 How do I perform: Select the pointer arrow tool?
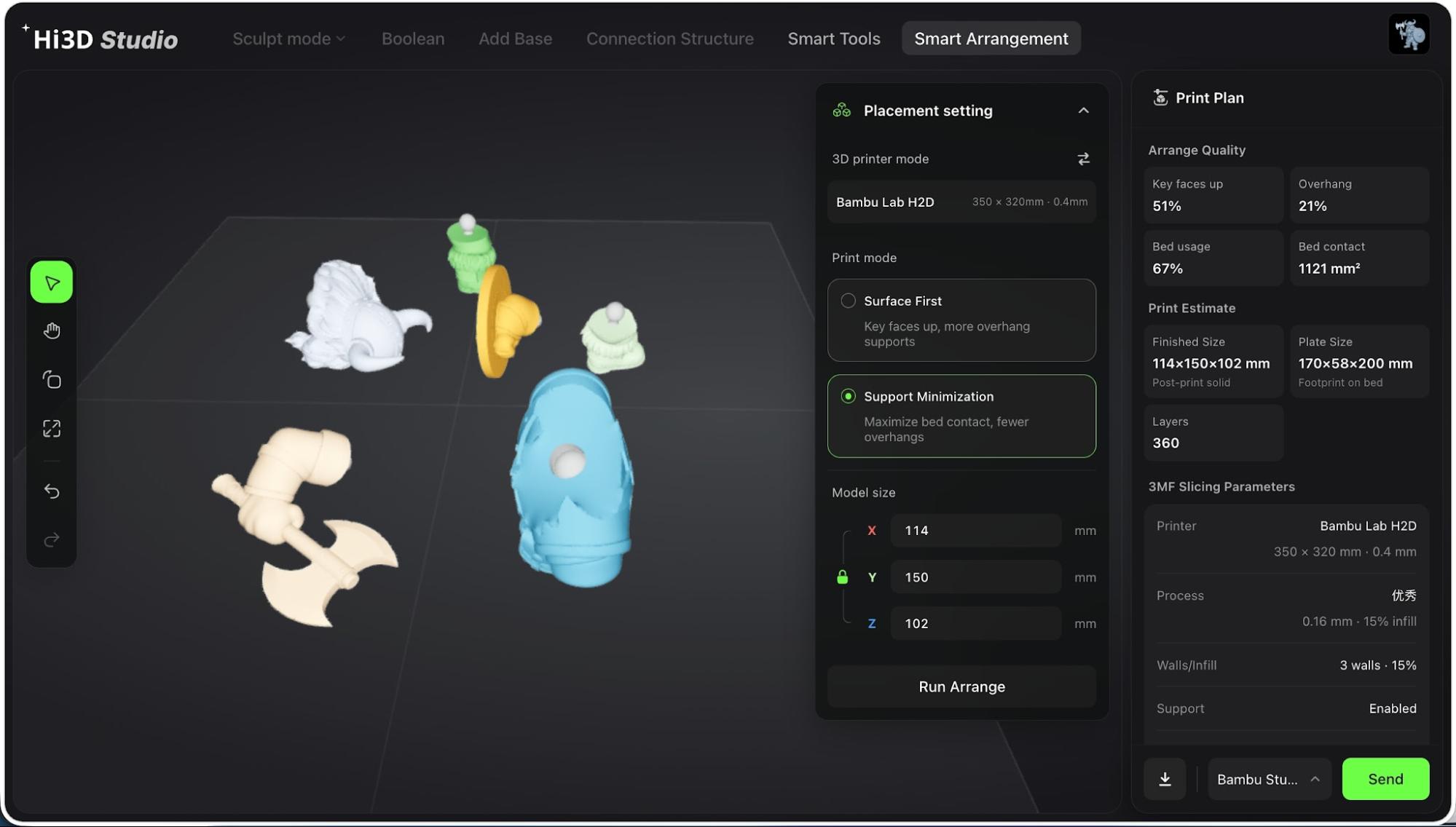(52, 282)
